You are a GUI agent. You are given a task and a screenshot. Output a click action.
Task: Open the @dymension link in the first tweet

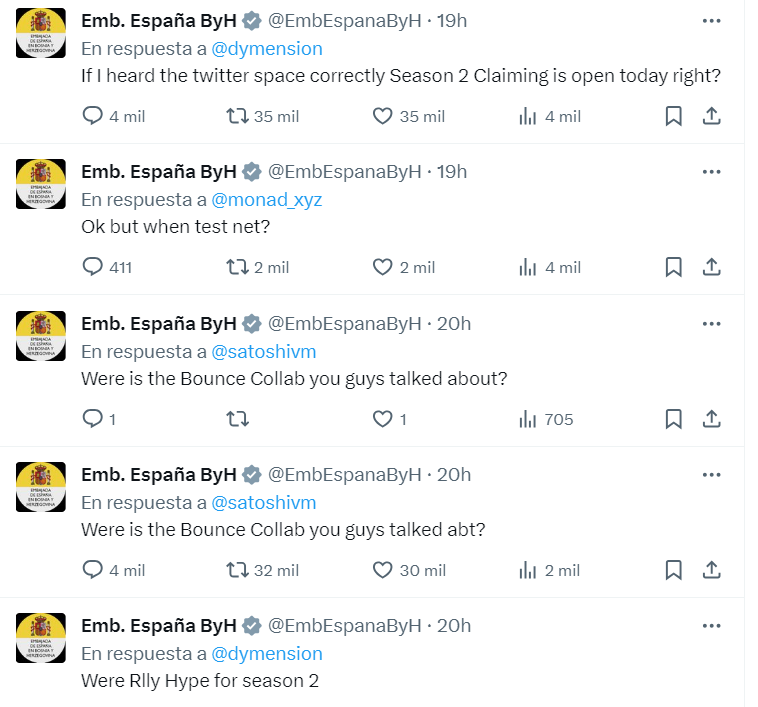point(267,49)
